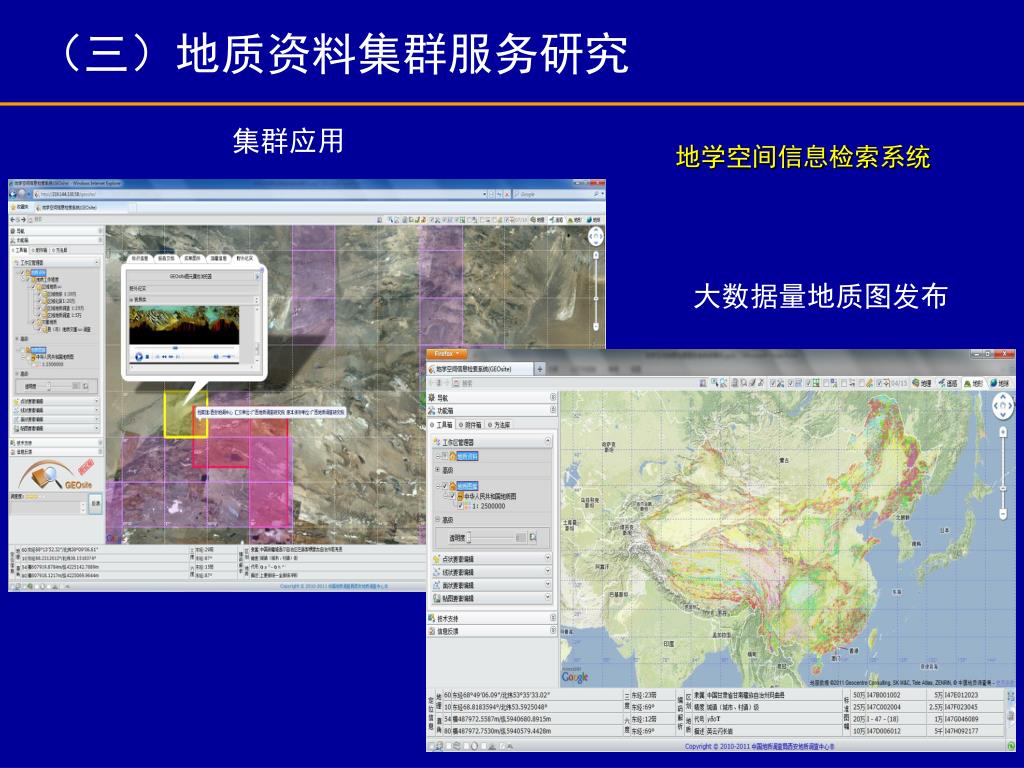
Task: Play the video in GEOsite popup
Action: (138, 357)
